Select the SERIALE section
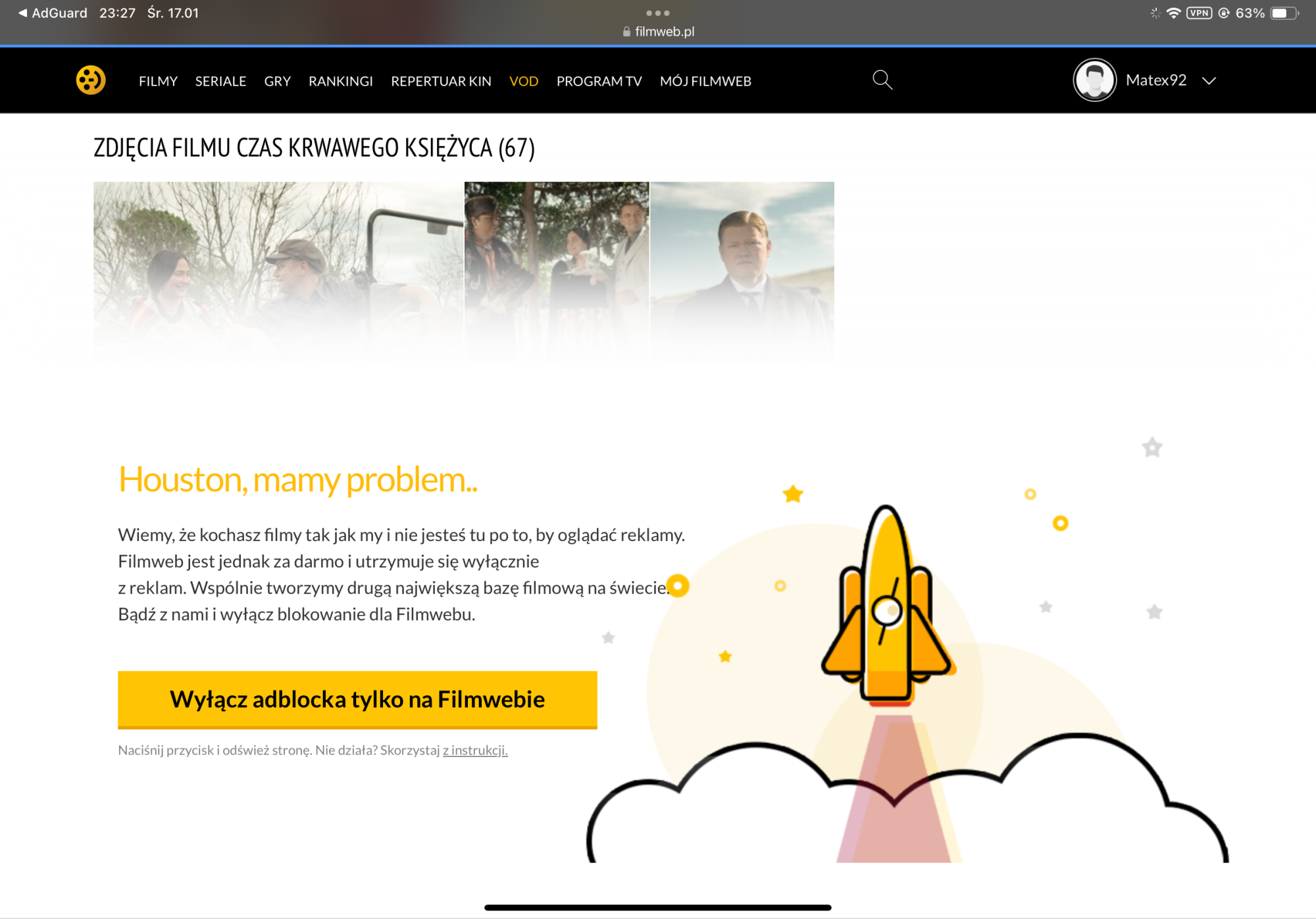Screen dimensions: 1316x919 point(220,81)
